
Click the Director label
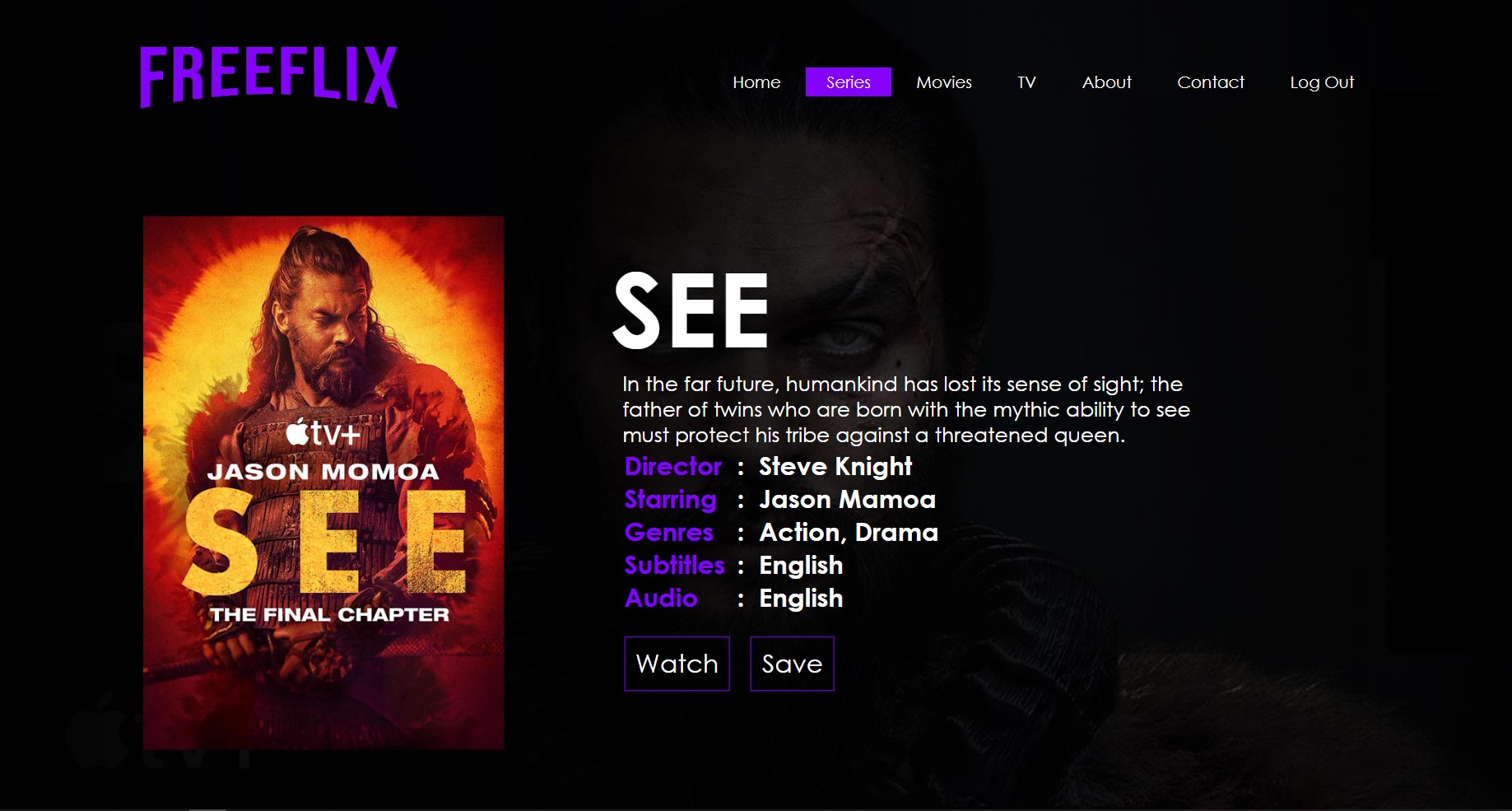click(673, 467)
